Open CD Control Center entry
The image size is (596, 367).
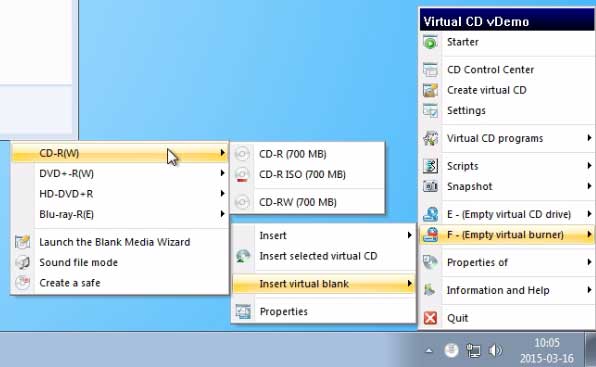[x=507, y=70]
